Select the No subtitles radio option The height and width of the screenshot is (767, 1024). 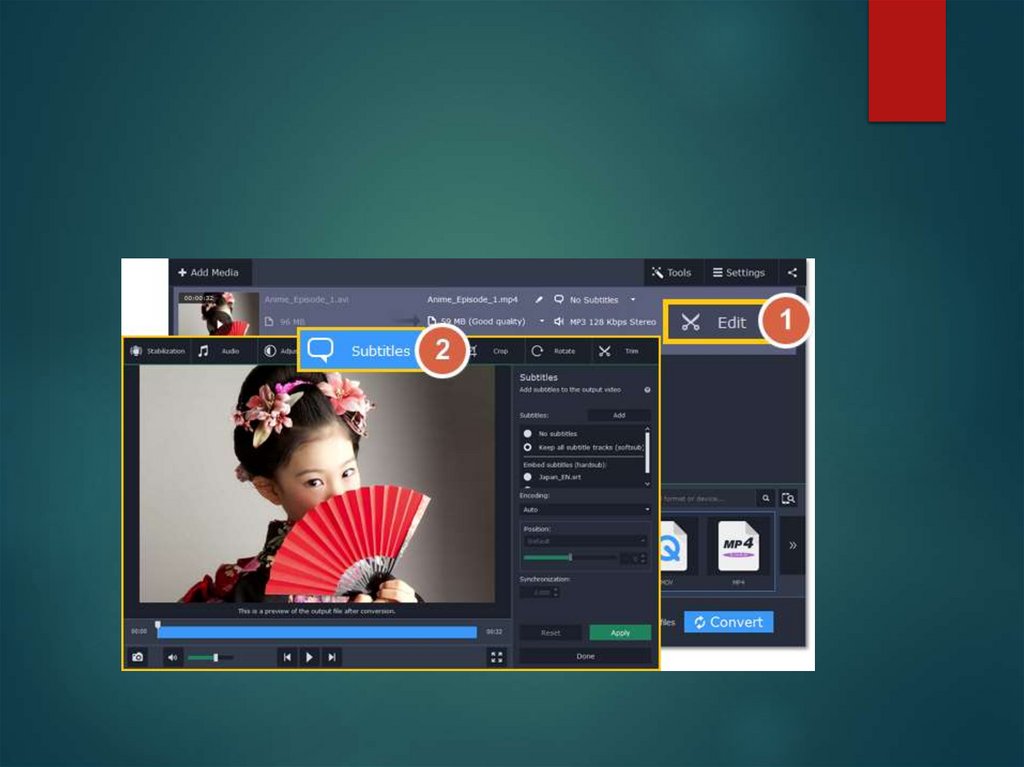coord(528,434)
